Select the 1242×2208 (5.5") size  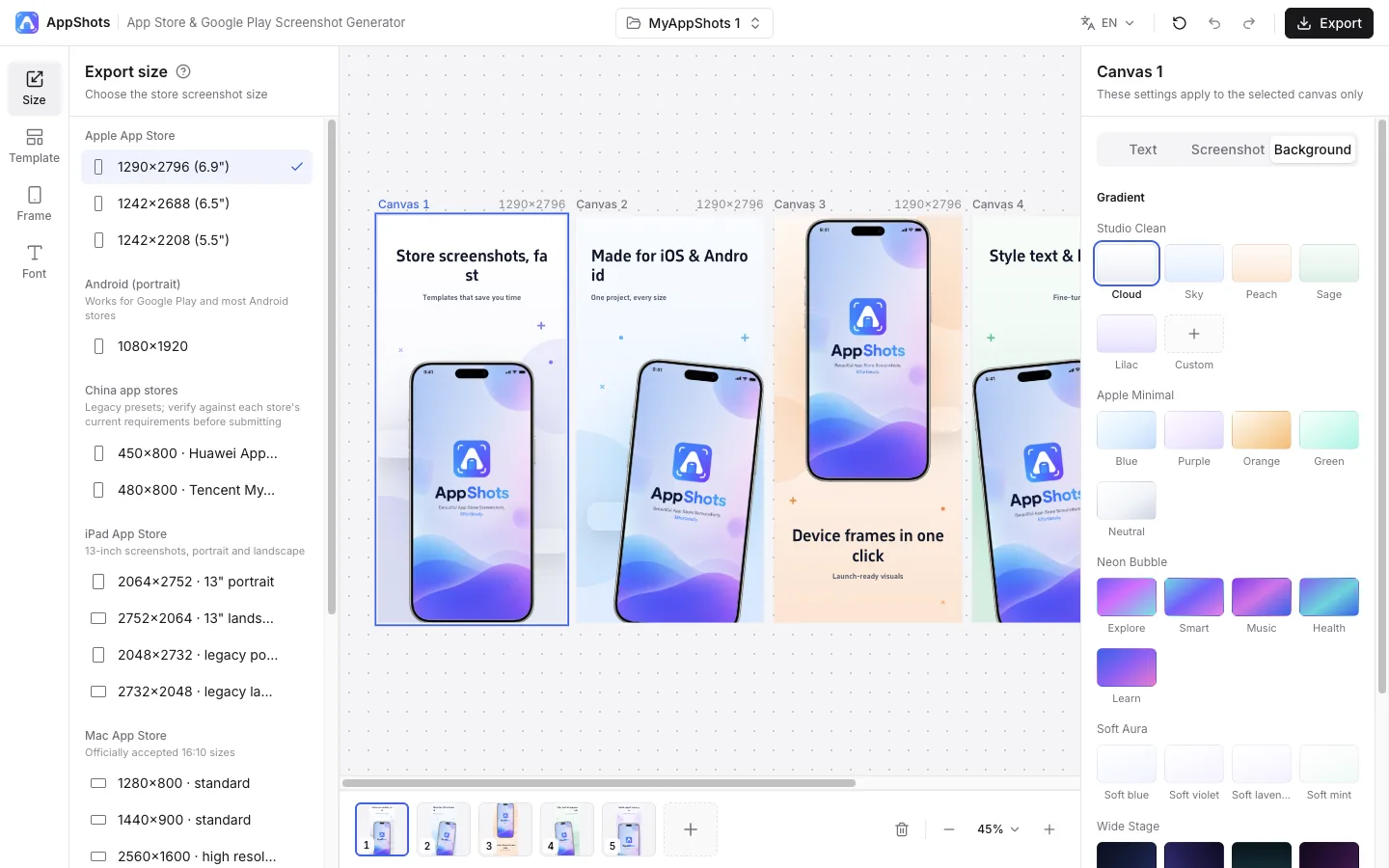pos(197,240)
